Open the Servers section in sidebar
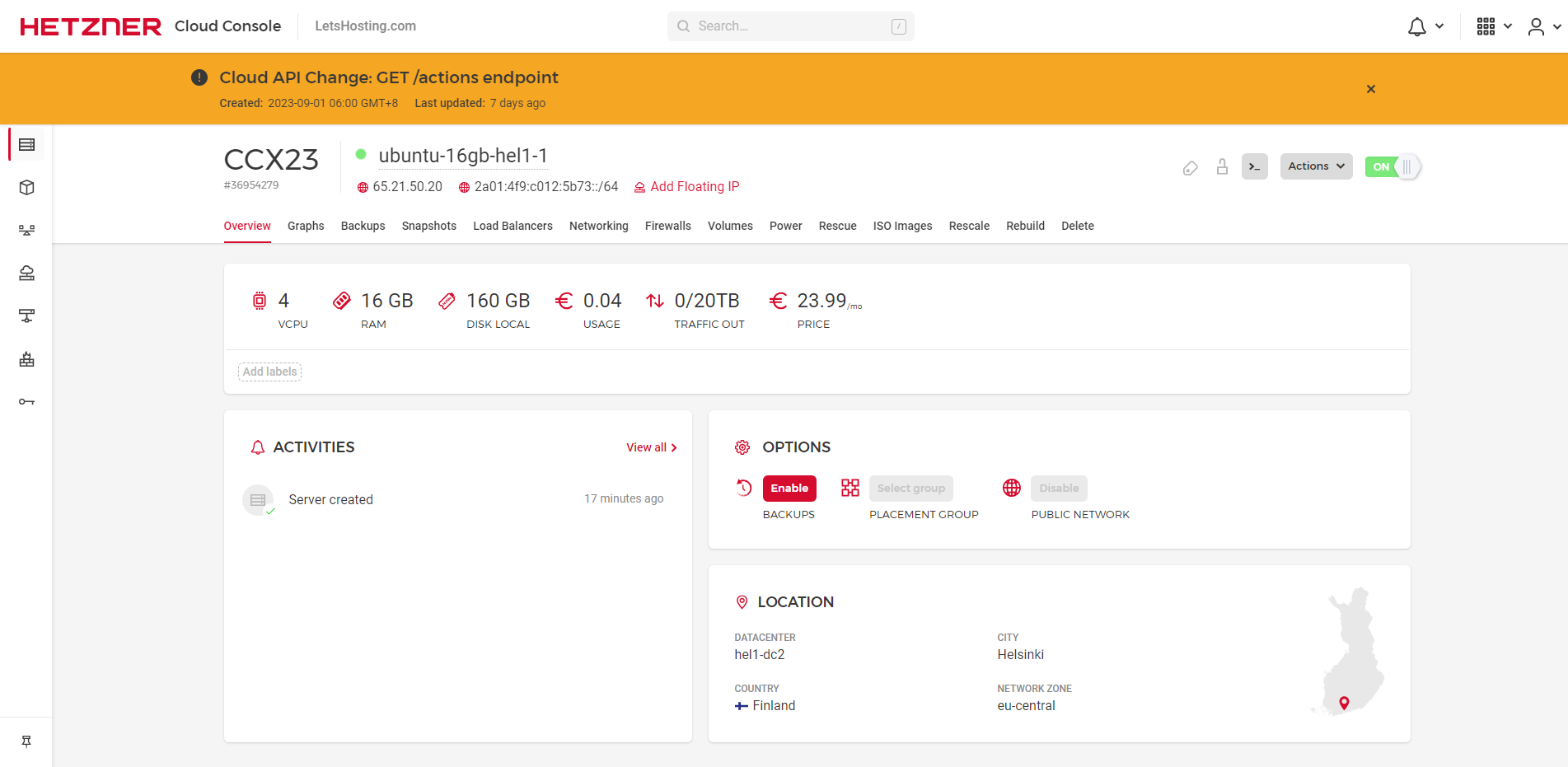Screen dimensions: 1568x767 pyautogui.click(x=26, y=145)
